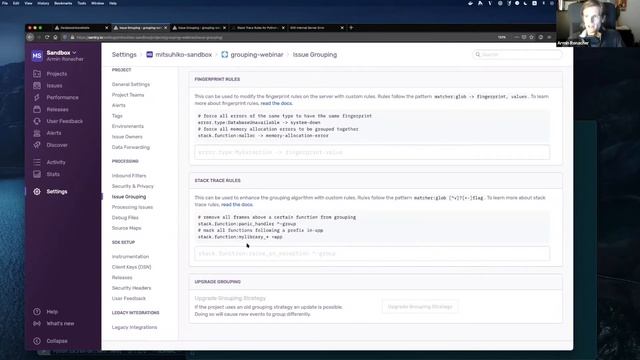This screenshot has height=360, width=640.
Task: Click the browser back button
Action: tap(30, 37)
